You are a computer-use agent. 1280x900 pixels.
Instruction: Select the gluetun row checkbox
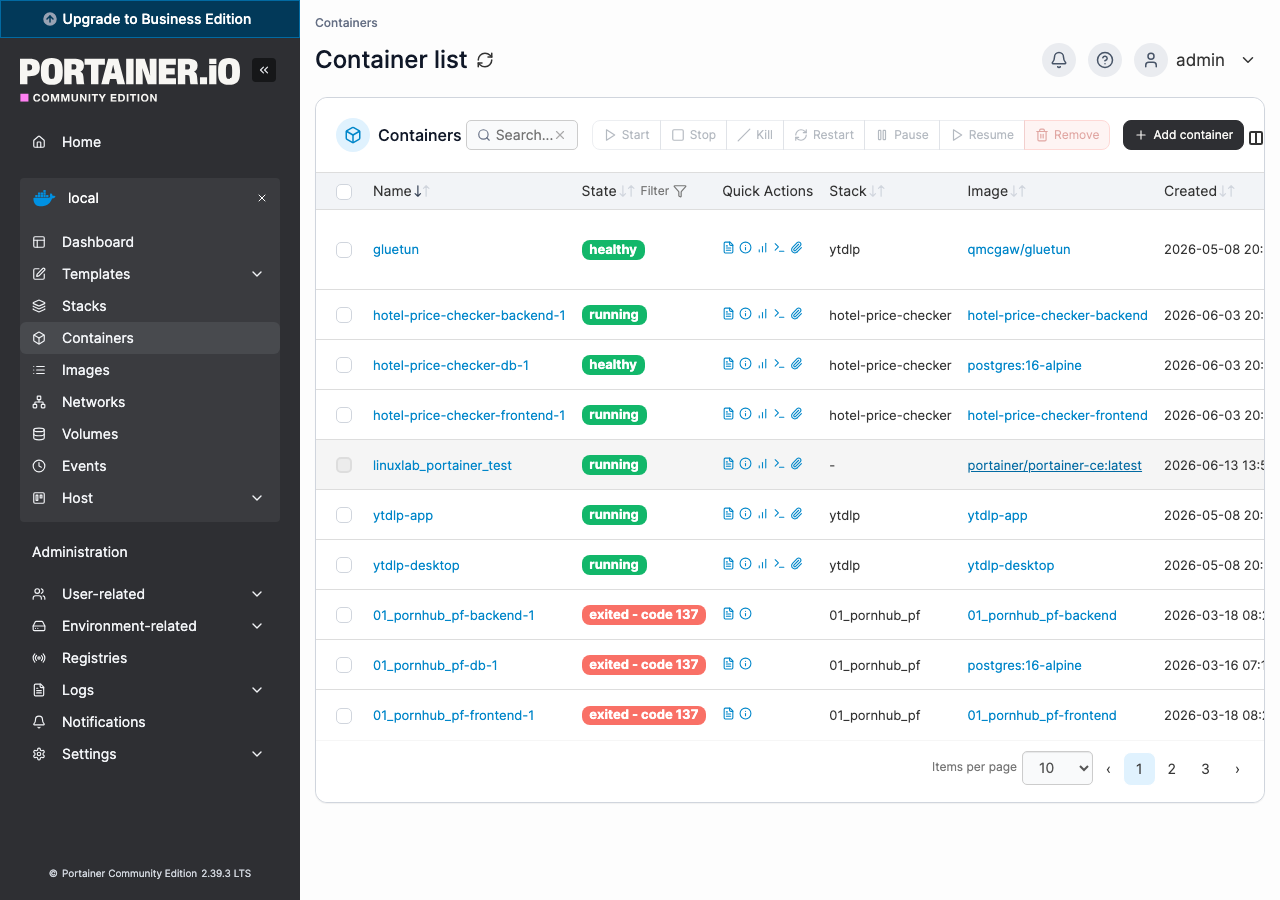pos(344,250)
